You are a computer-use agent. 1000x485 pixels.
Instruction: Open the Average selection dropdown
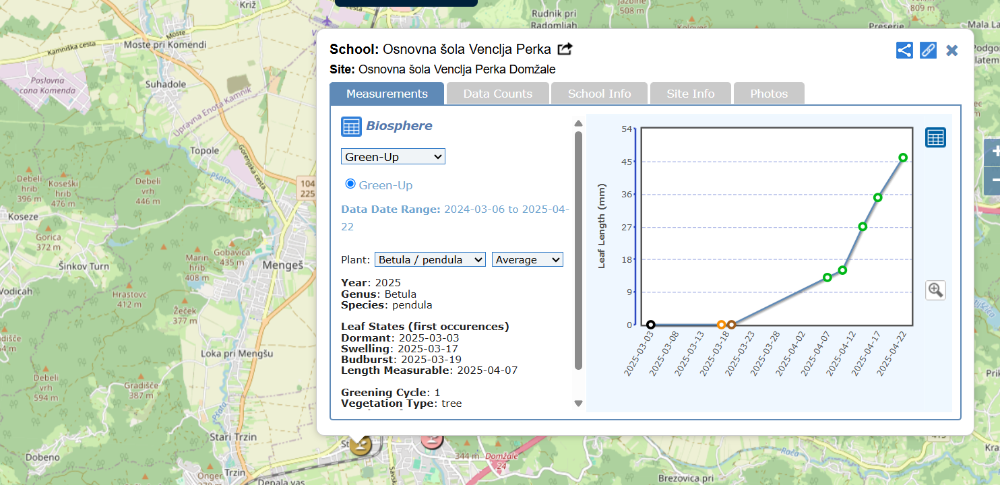point(527,260)
